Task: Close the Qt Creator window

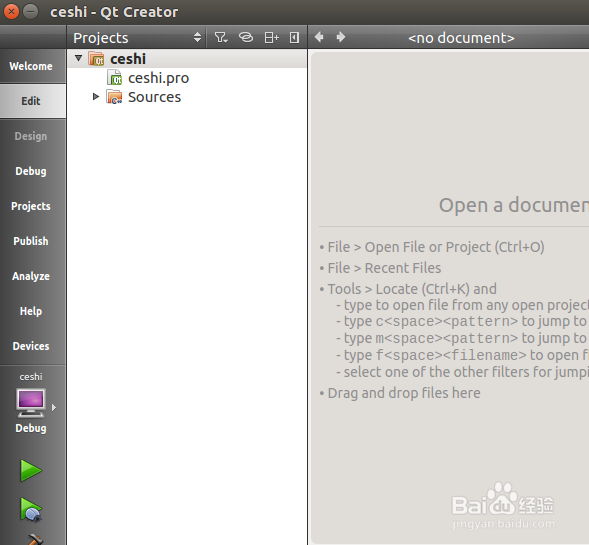Action: [11, 12]
